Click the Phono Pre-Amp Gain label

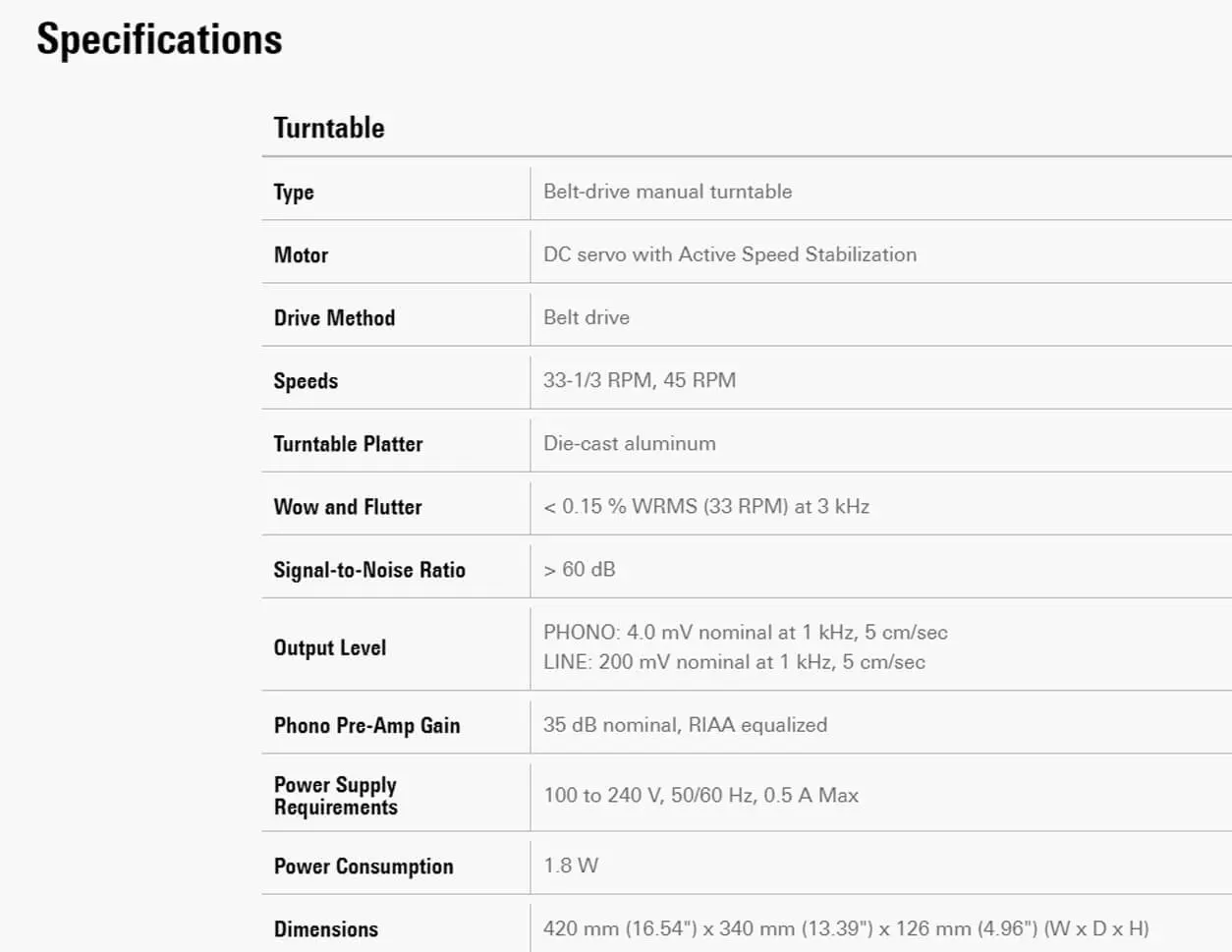click(x=366, y=725)
